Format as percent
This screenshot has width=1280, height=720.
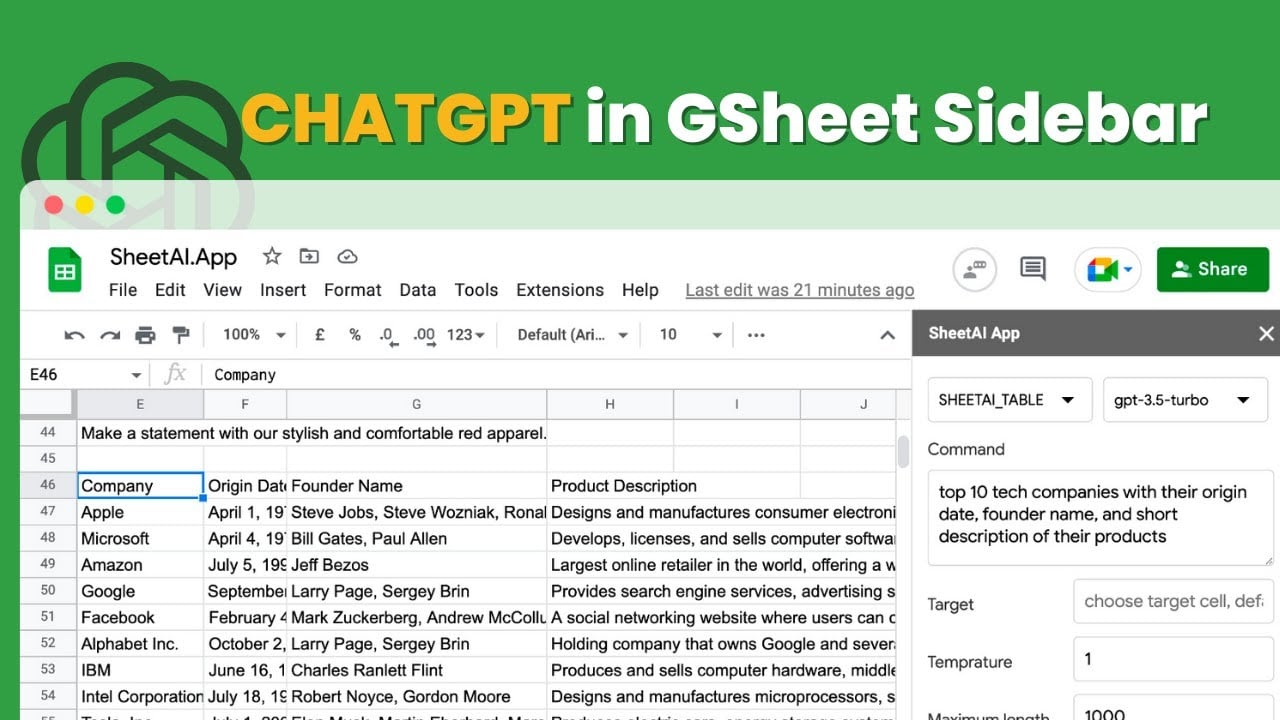(355, 335)
